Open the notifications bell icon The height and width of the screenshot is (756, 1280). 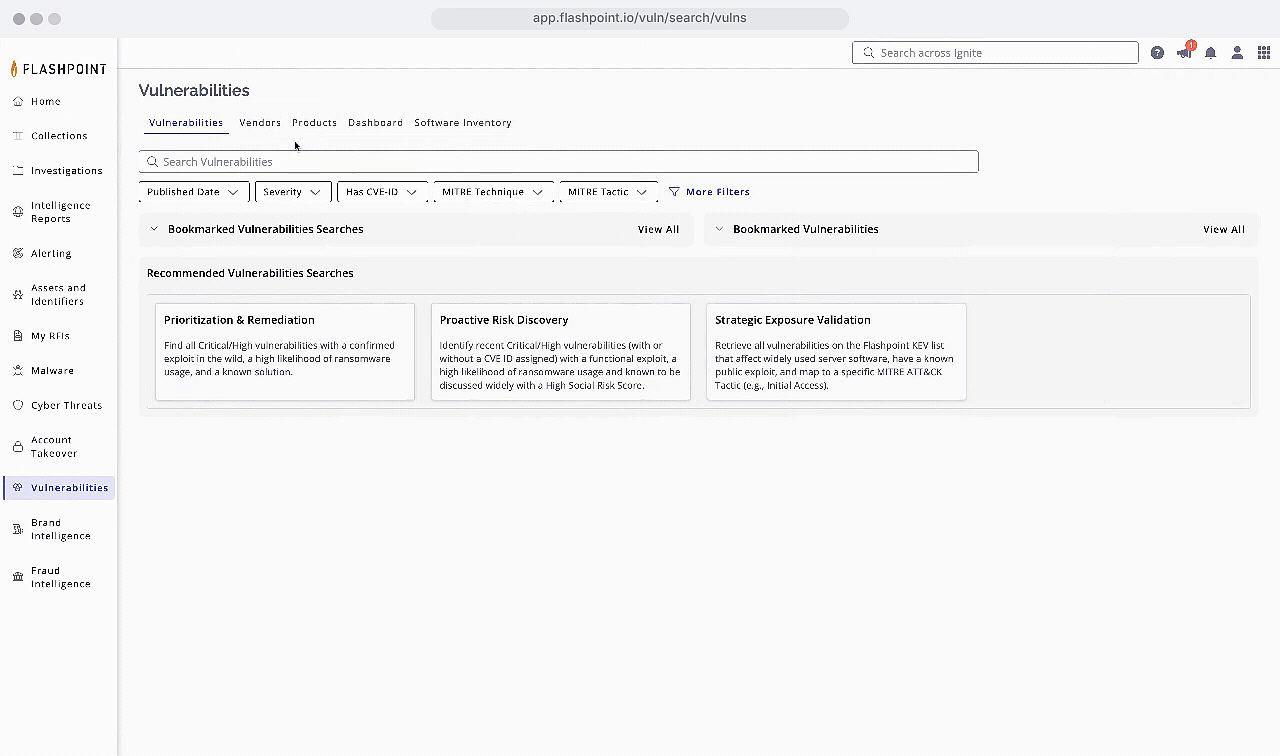click(x=1210, y=53)
